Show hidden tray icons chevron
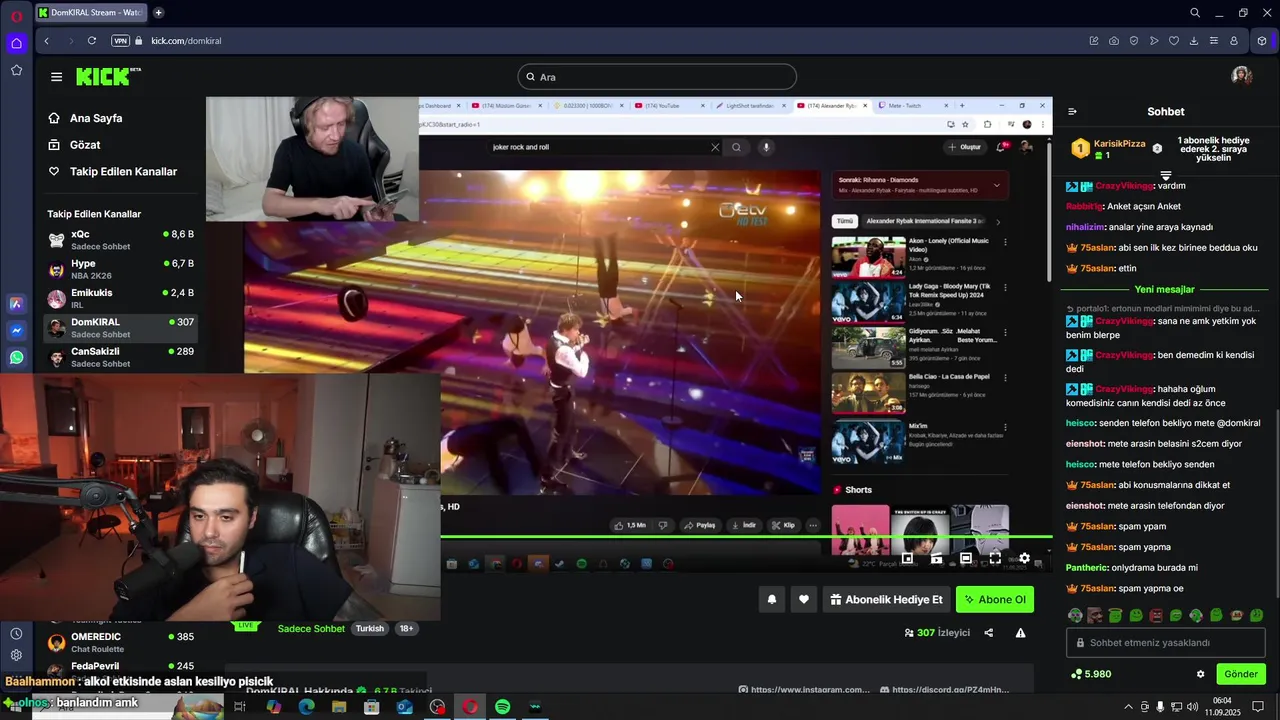 click(1129, 707)
